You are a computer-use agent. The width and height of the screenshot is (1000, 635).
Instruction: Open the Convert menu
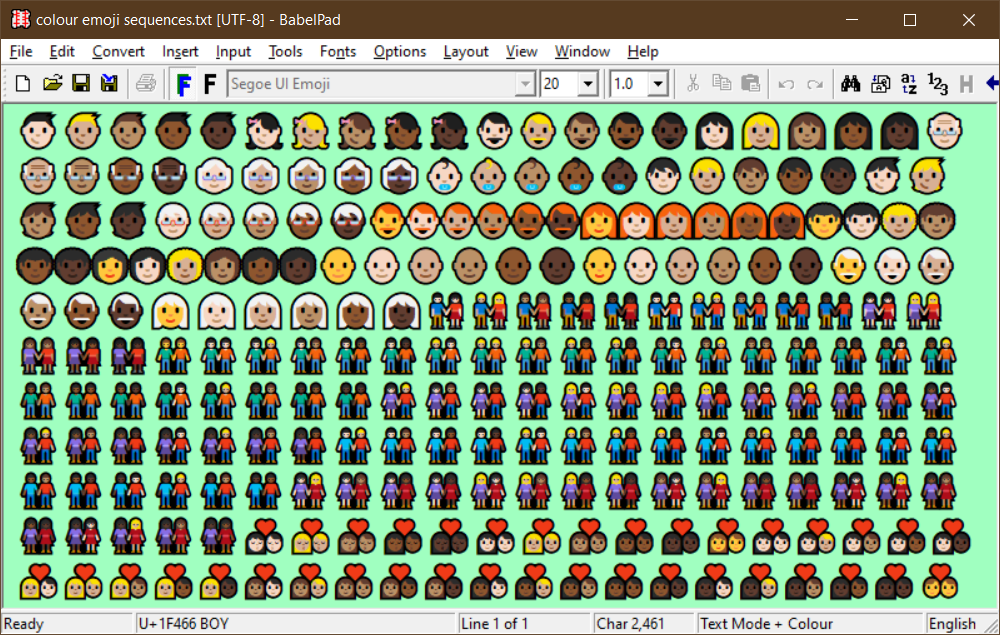point(118,51)
